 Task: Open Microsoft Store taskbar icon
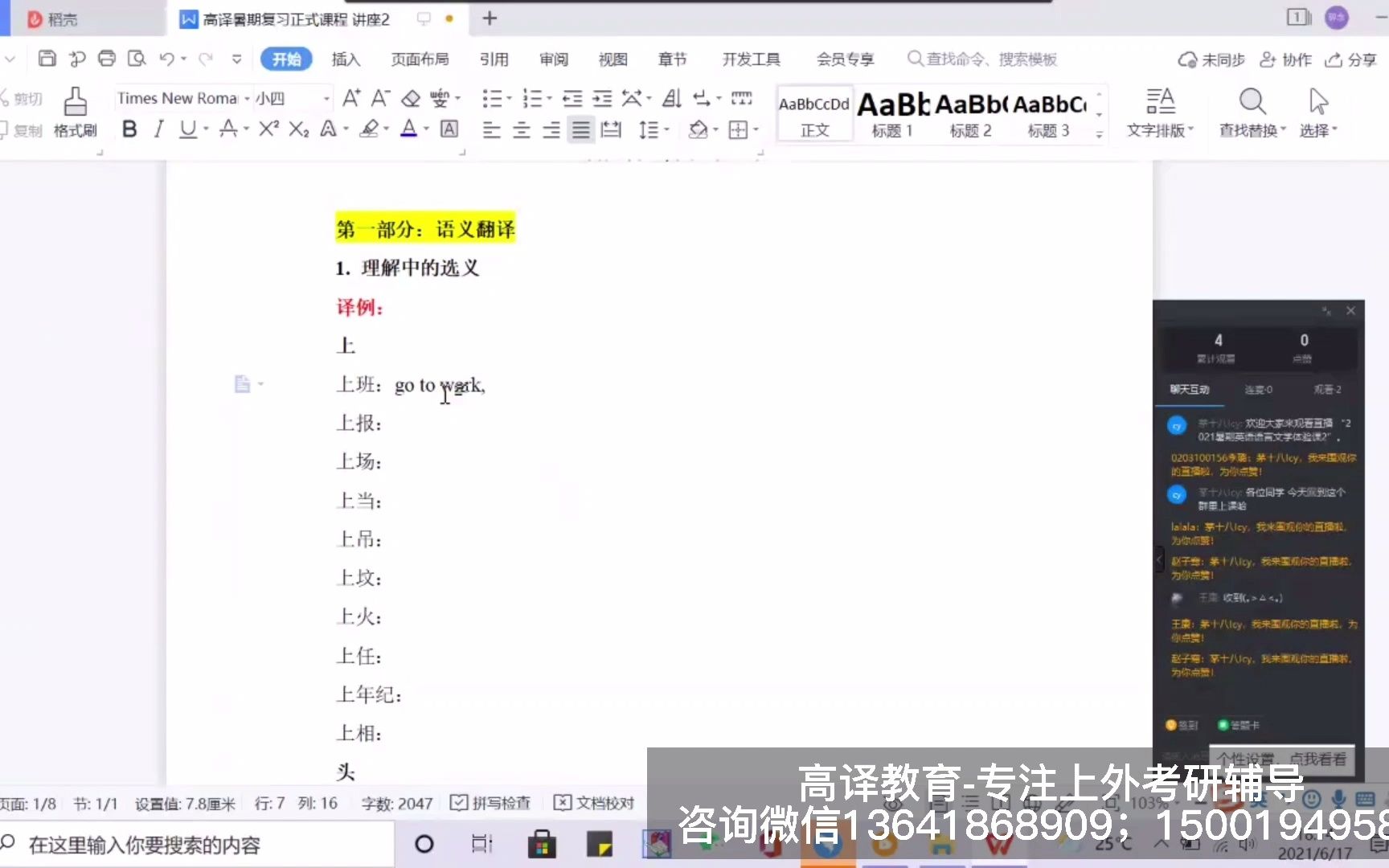[x=542, y=845]
